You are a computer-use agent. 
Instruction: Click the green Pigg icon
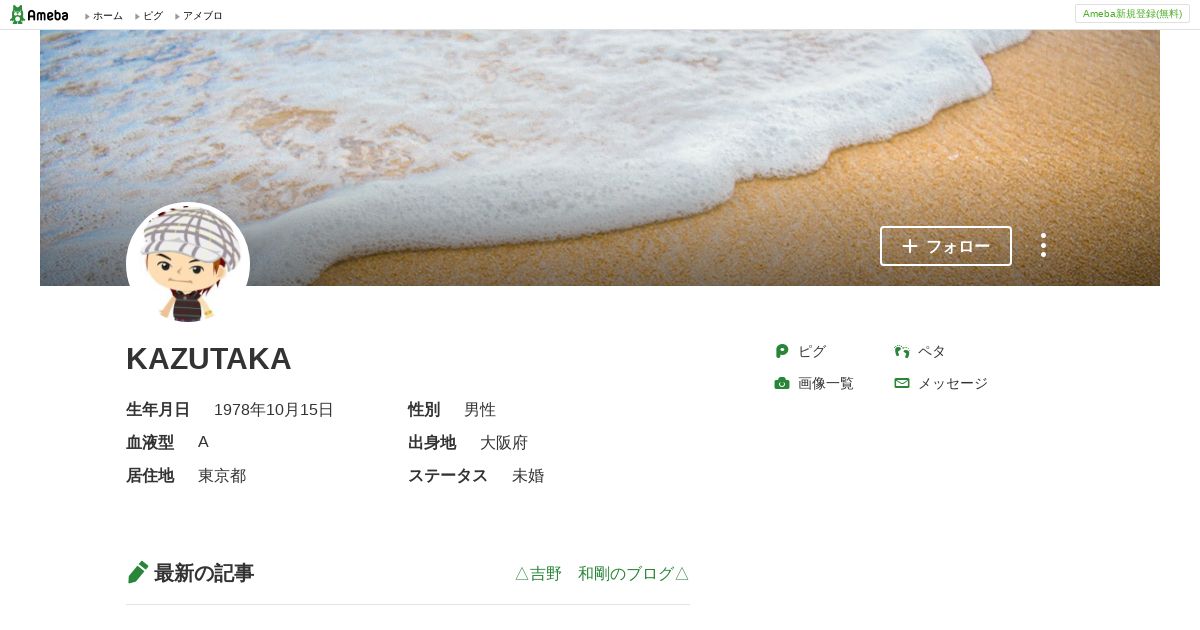[x=782, y=351]
